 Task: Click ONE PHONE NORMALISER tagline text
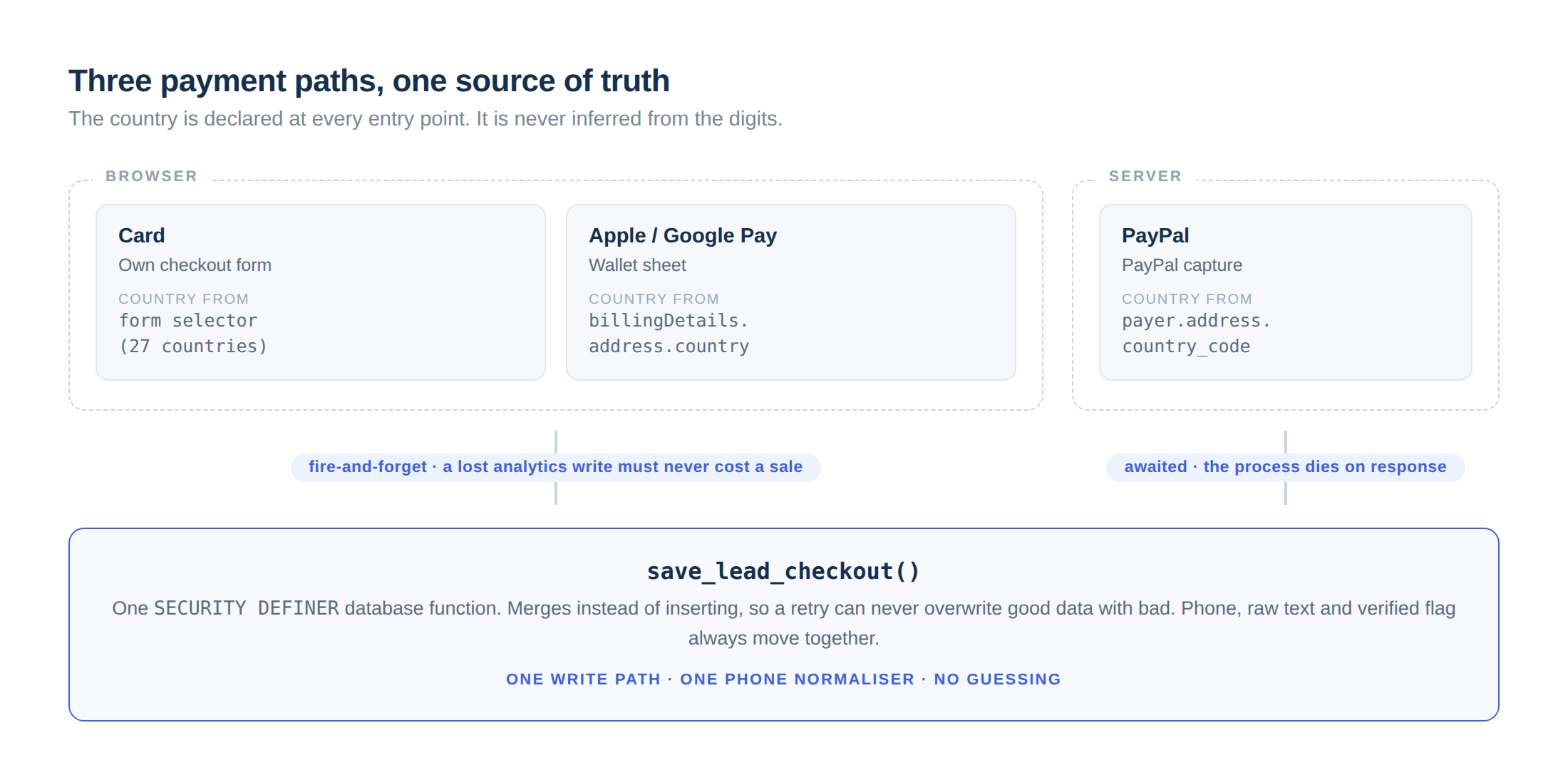[x=797, y=679]
